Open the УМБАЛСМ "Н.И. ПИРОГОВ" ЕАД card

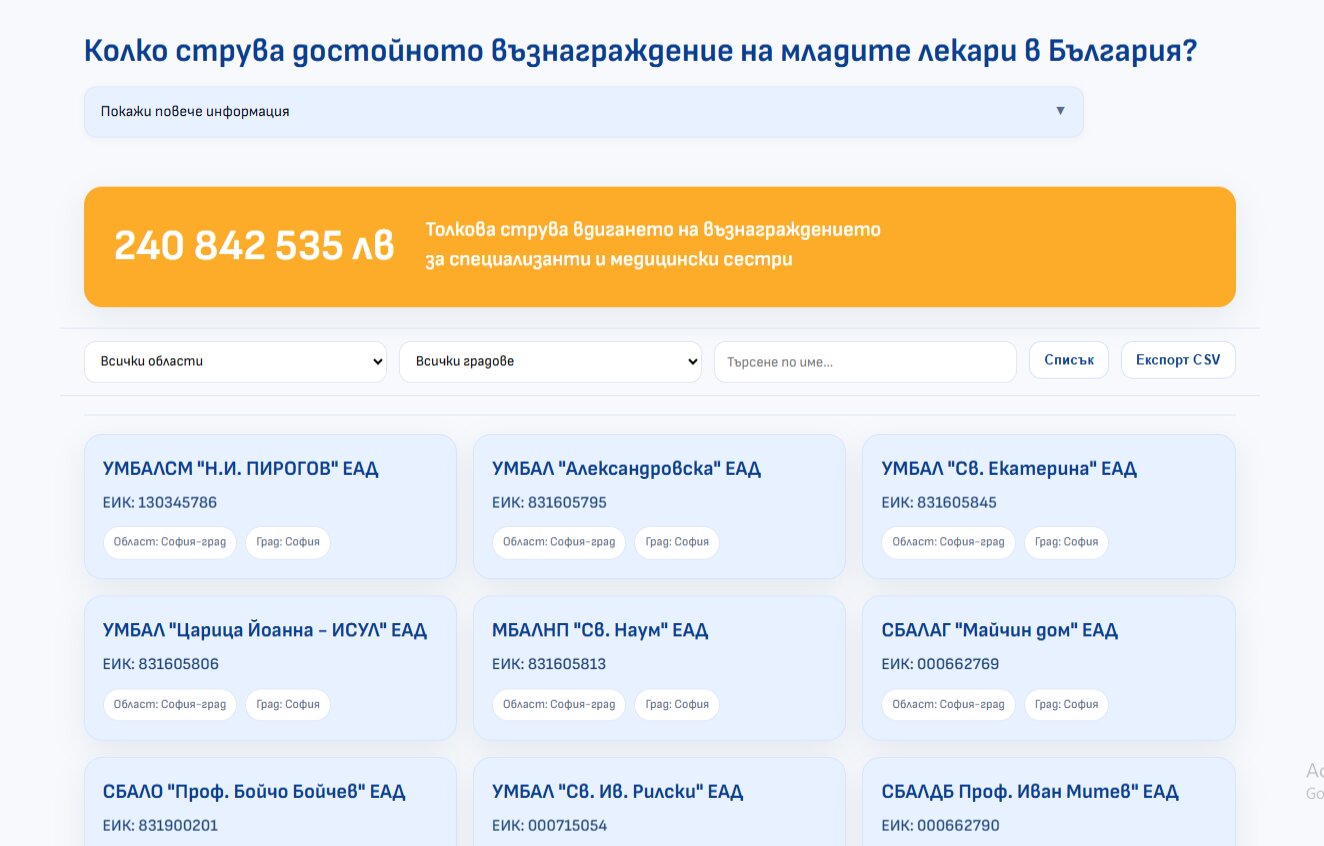(x=270, y=506)
